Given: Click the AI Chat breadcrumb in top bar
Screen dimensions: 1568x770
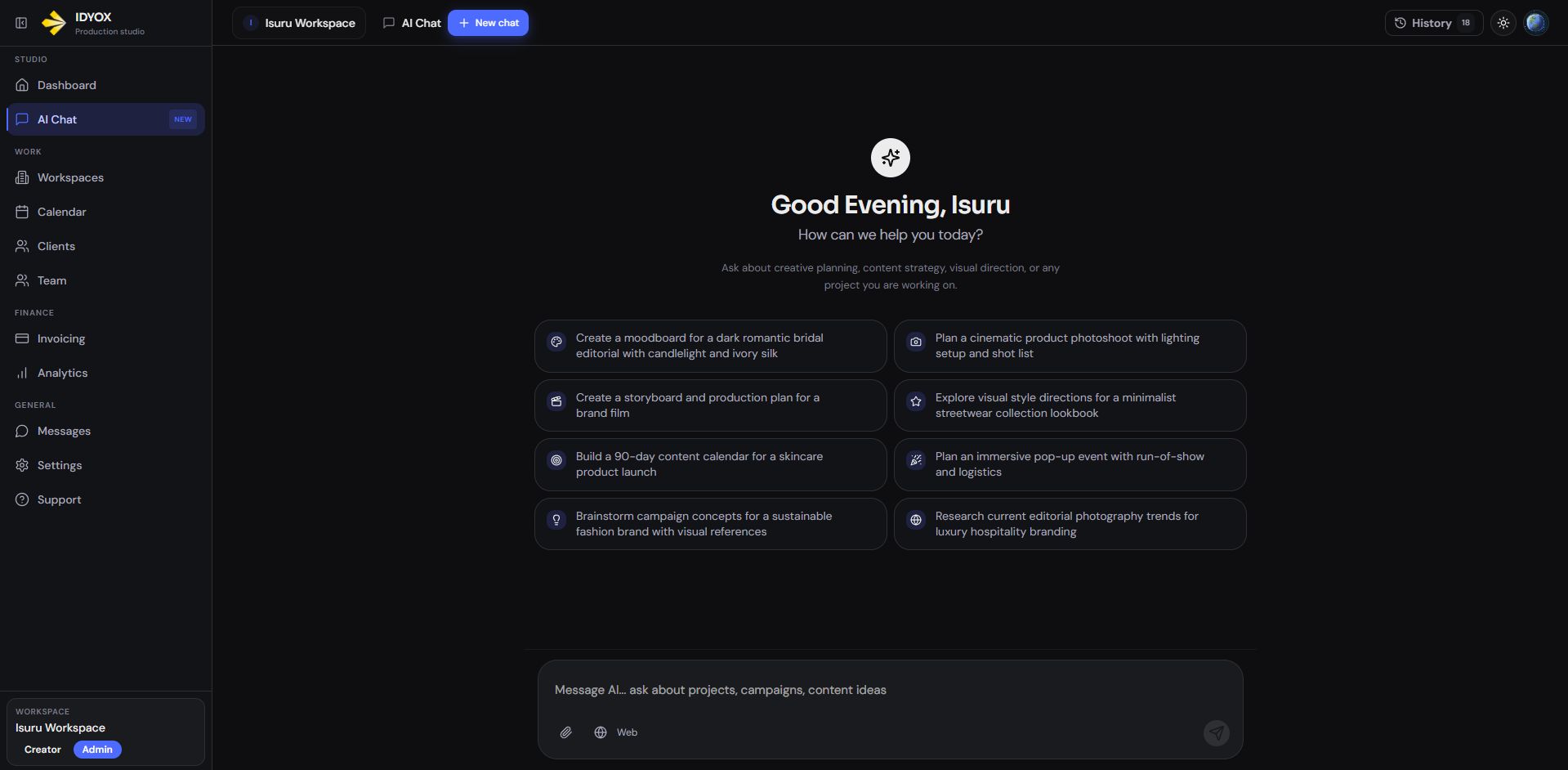Looking at the screenshot, I should [412, 23].
